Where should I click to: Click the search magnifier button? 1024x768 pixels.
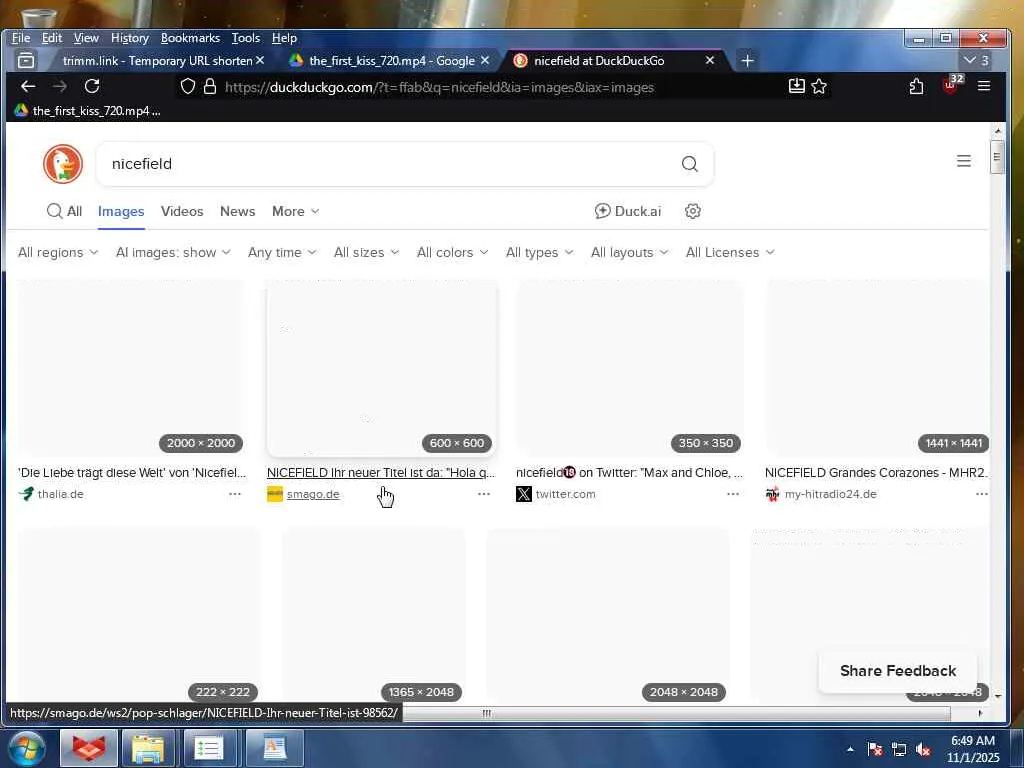[690, 163]
